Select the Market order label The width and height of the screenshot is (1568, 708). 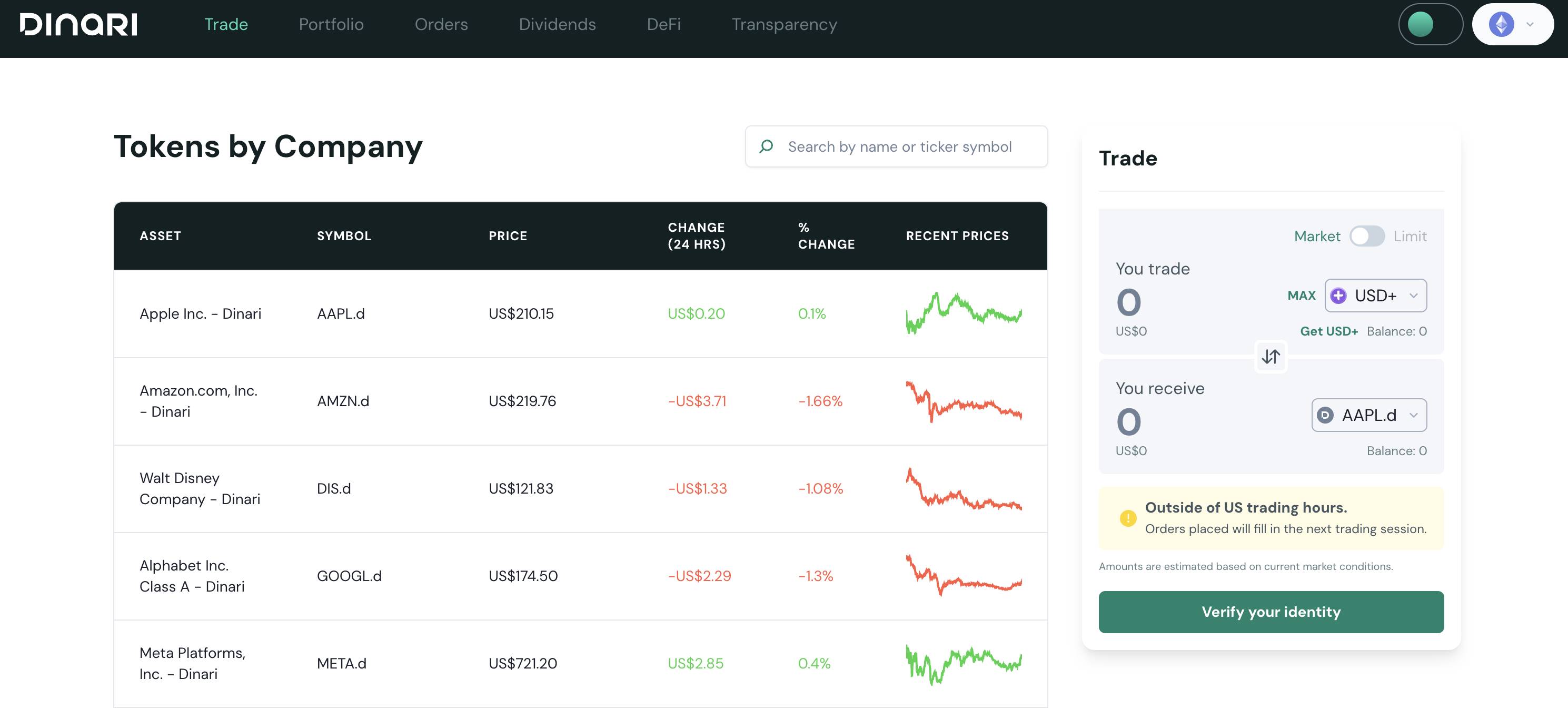[1317, 236]
